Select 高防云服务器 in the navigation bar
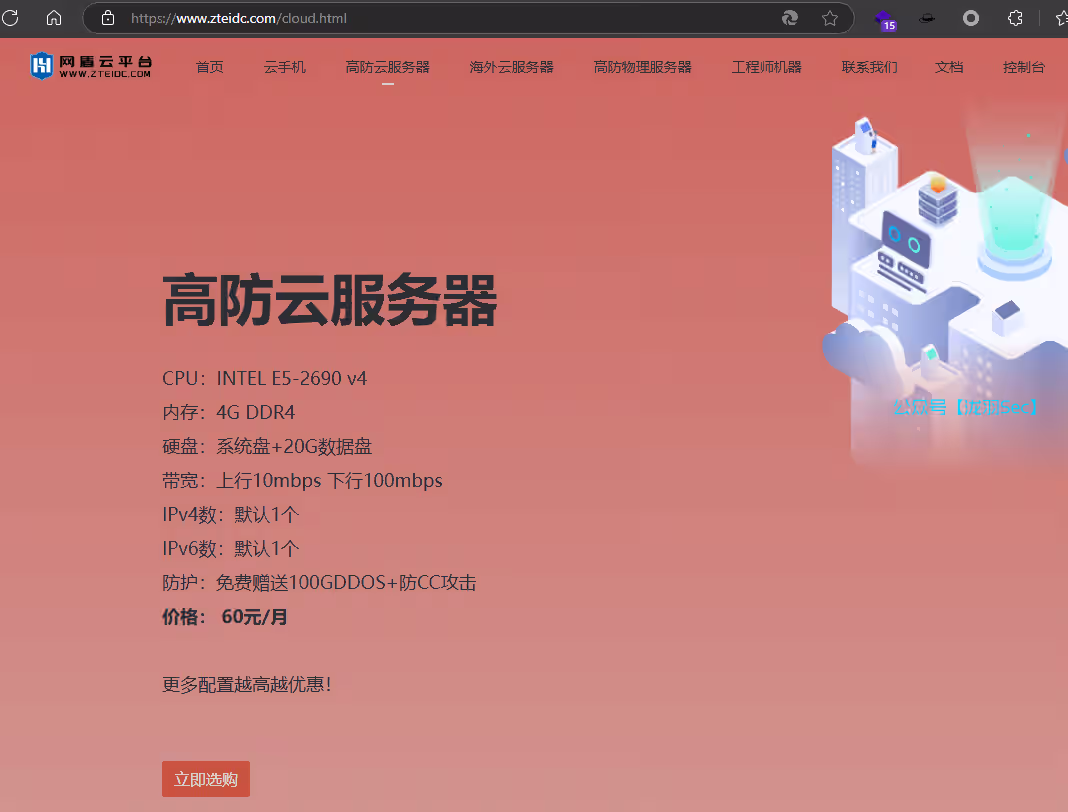1068x812 pixels. [x=387, y=67]
